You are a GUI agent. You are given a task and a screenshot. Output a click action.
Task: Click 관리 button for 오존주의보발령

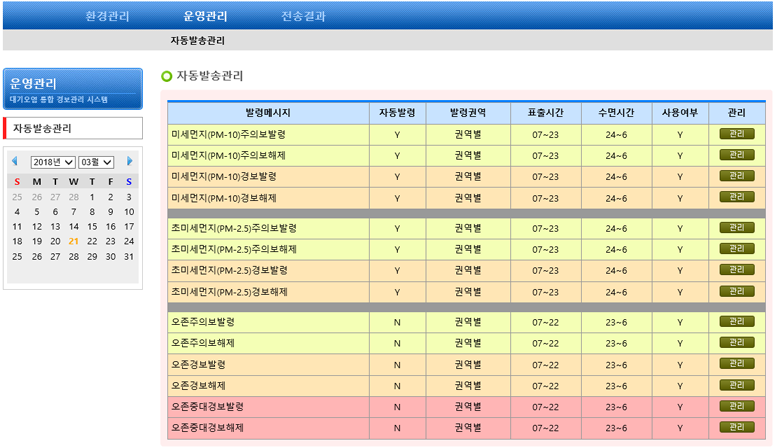coord(736,322)
